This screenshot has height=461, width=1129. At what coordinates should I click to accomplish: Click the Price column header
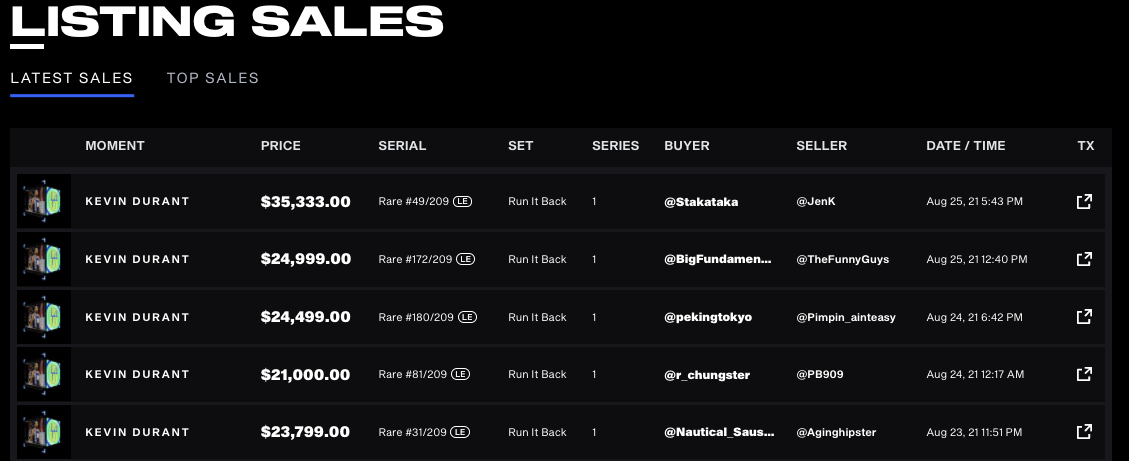click(281, 146)
